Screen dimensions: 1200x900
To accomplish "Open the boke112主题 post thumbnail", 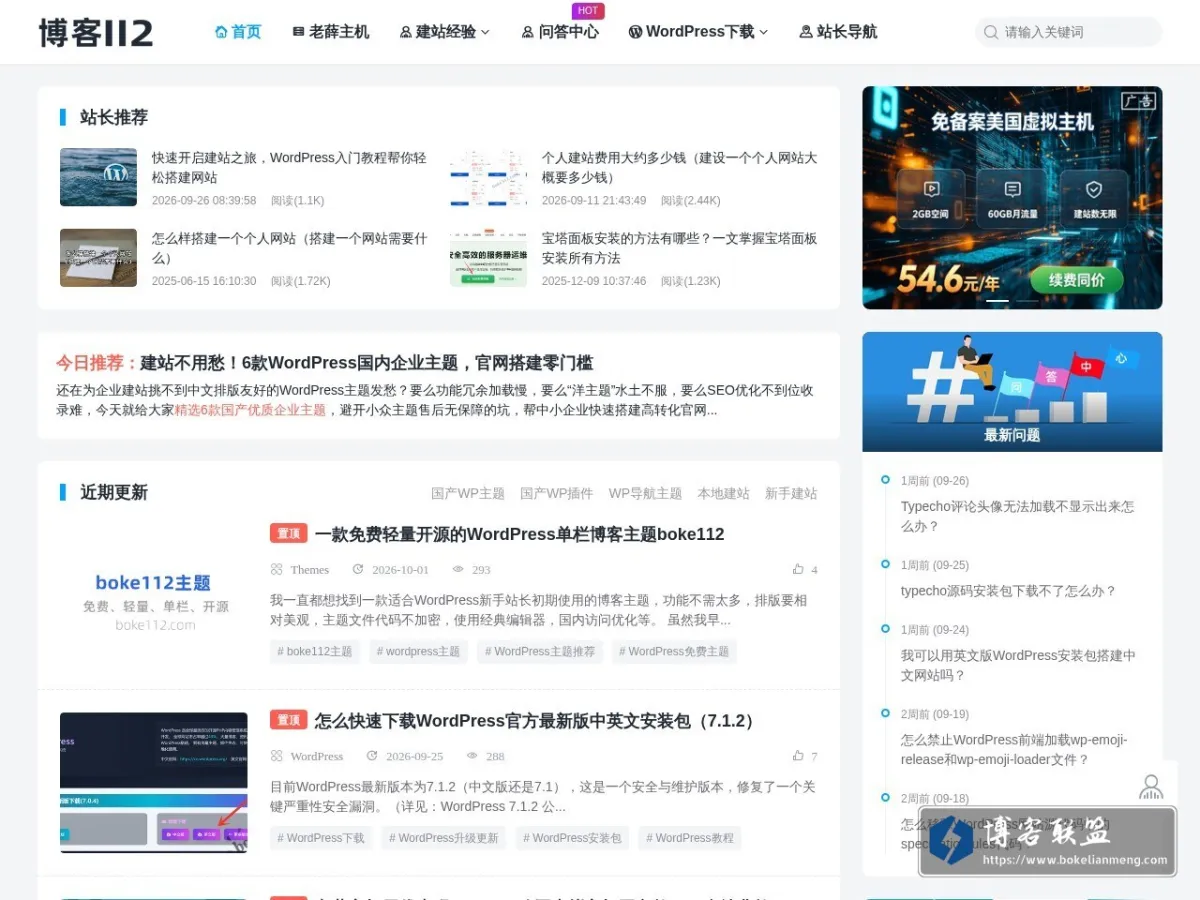I will (154, 596).
